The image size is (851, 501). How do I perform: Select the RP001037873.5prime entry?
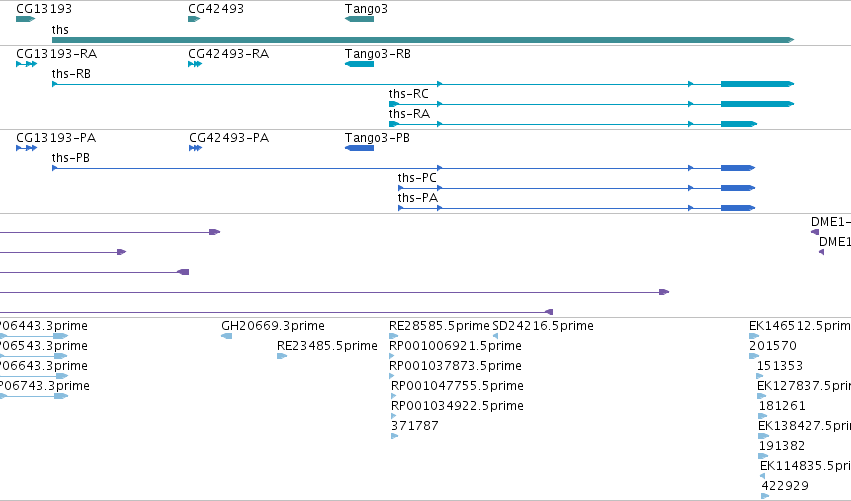pos(455,366)
